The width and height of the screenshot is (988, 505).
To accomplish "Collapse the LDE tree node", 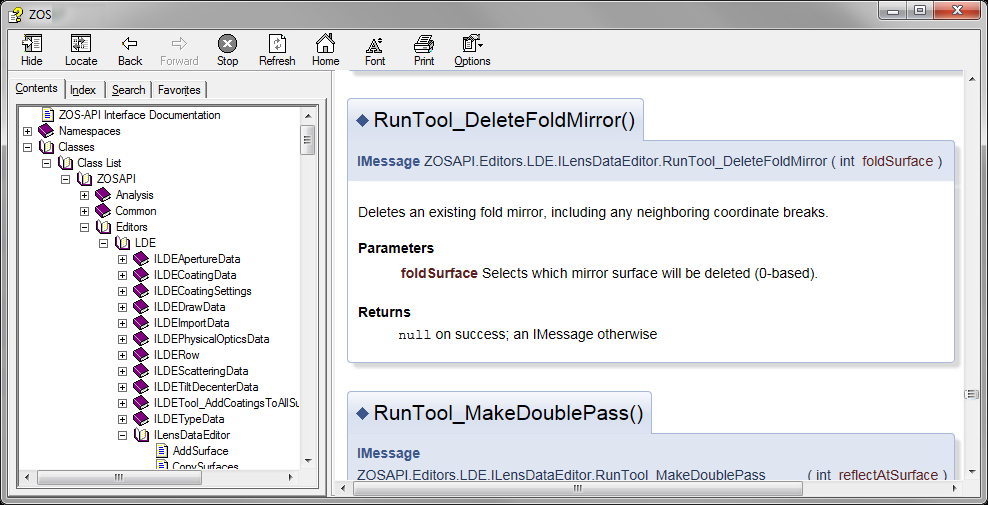I will pyautogui.click(x=103, y=243).
